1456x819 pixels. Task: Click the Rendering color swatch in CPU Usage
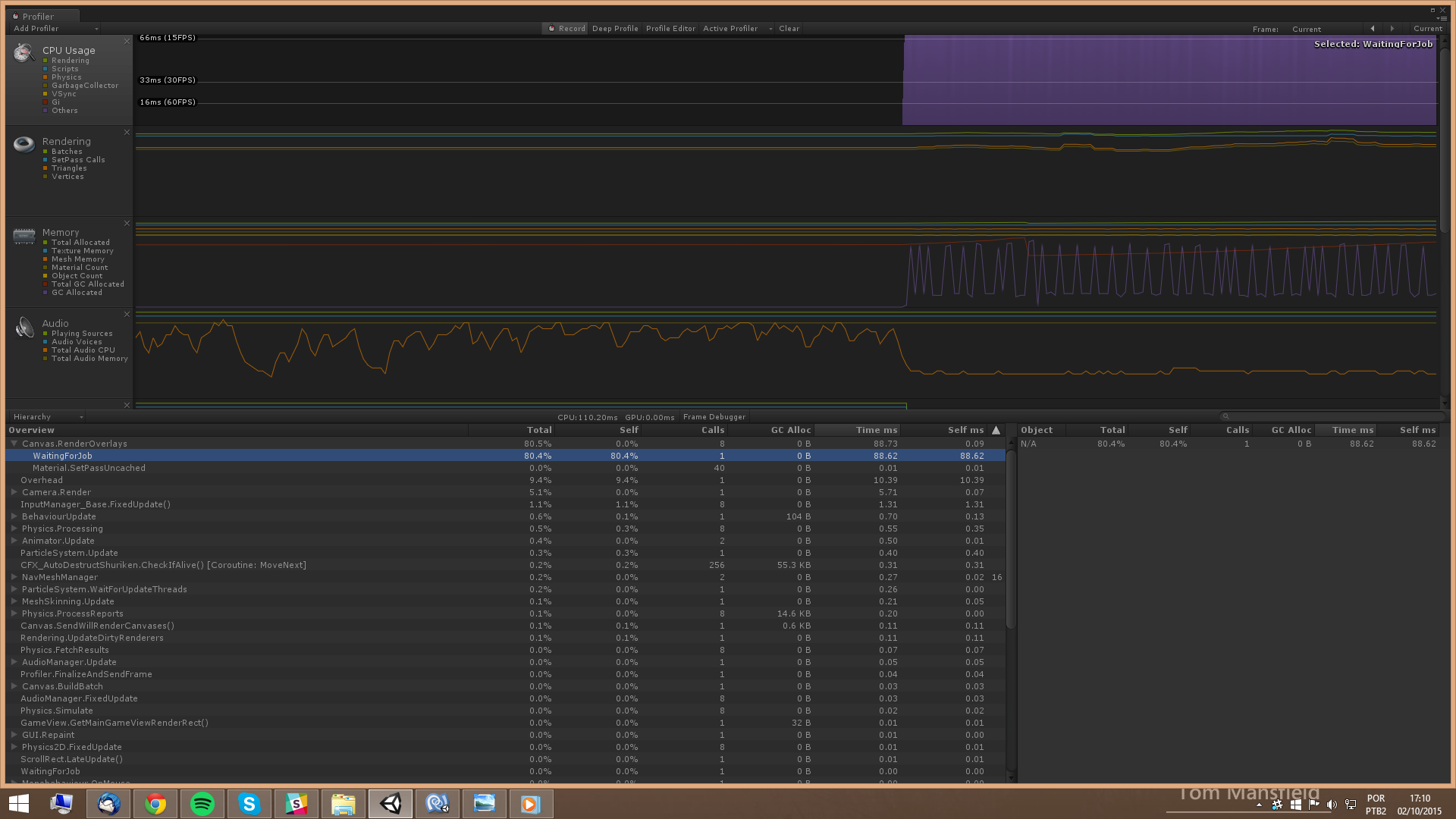pos(45,61)
